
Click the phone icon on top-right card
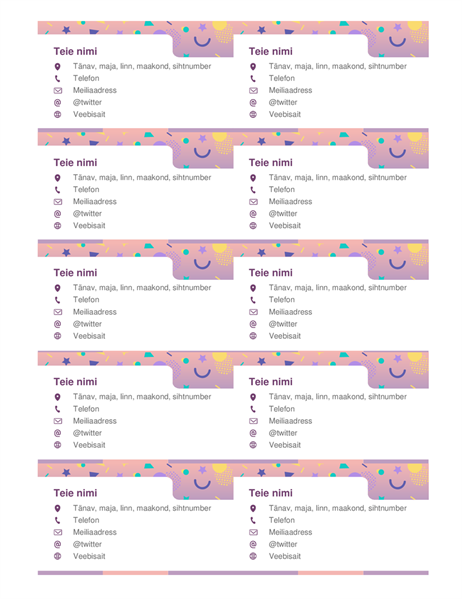click(x=253, y=78)
